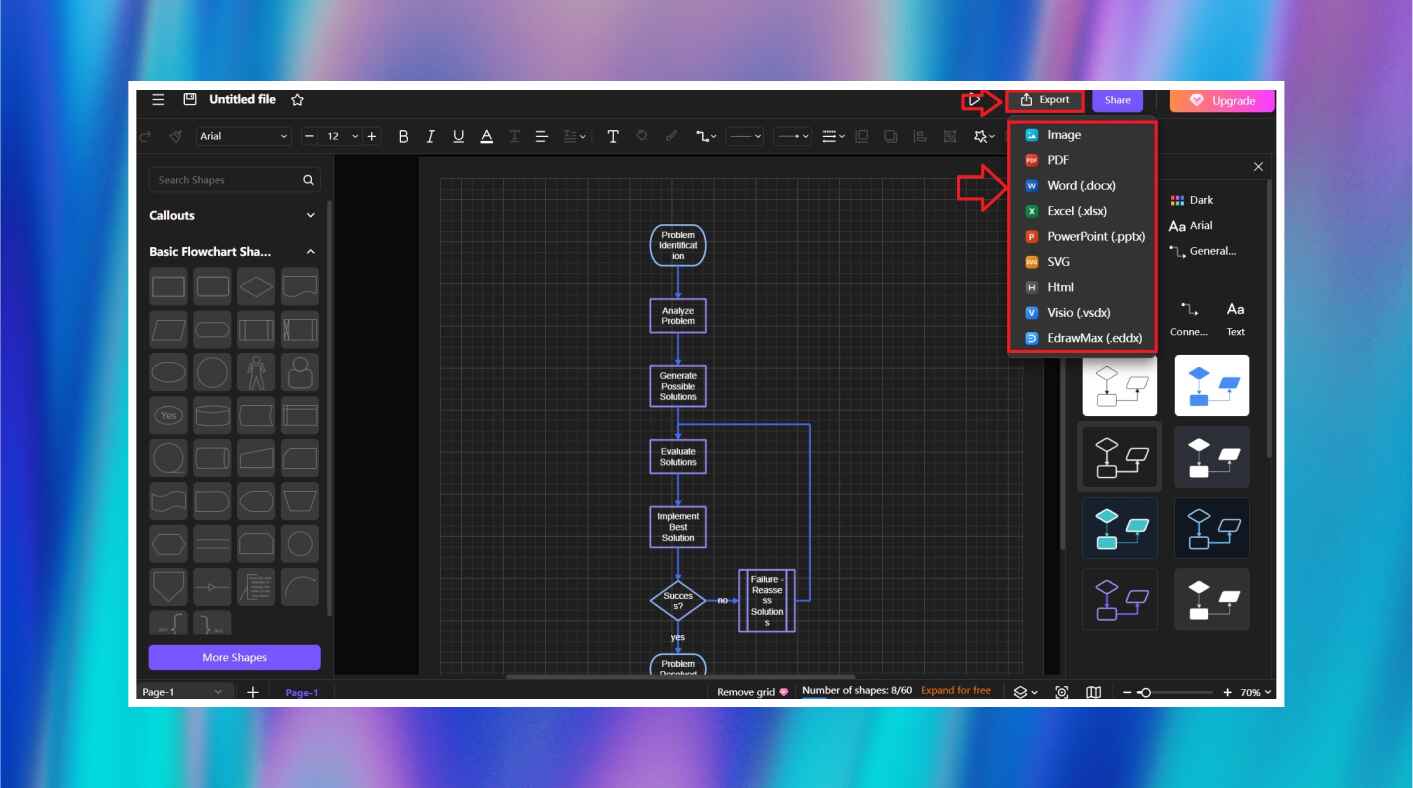Viewport: 1413px width, 788px height.
Task: Choose EdrawMax (.eddx) export format
Action: coord(1083,338)
